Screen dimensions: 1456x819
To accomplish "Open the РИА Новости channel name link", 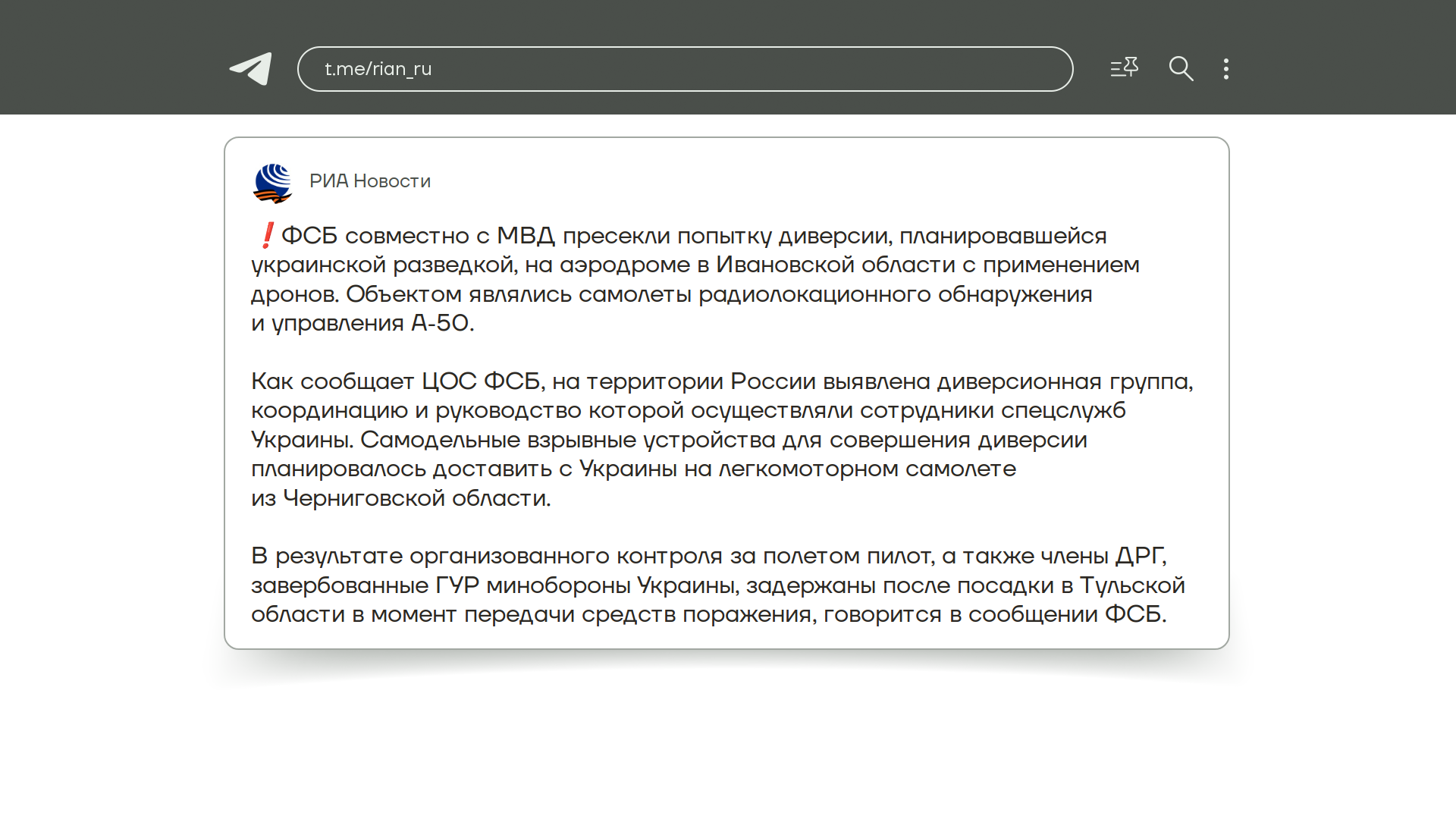I will [x=370, y=181].
